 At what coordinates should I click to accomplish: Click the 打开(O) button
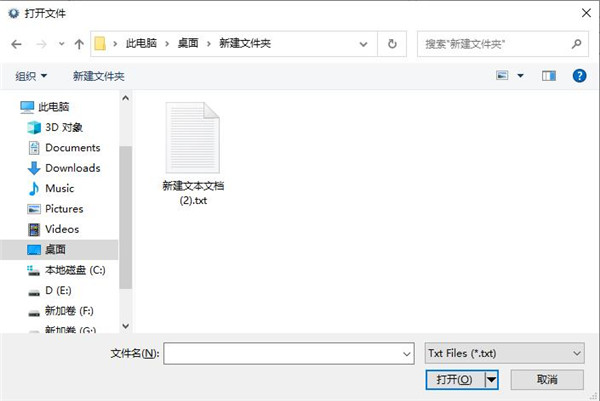[455, 380]
